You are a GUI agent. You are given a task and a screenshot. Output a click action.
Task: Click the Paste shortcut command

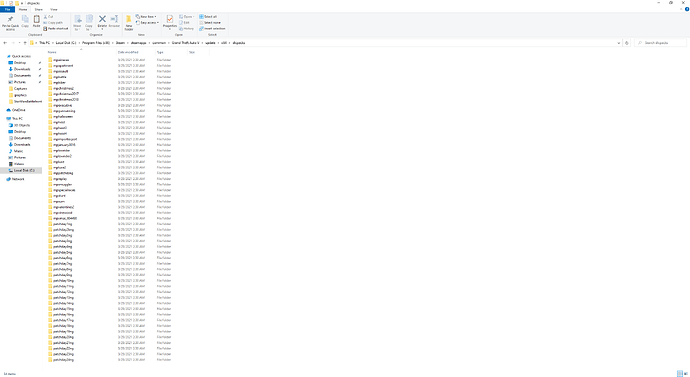click(56, 29)
